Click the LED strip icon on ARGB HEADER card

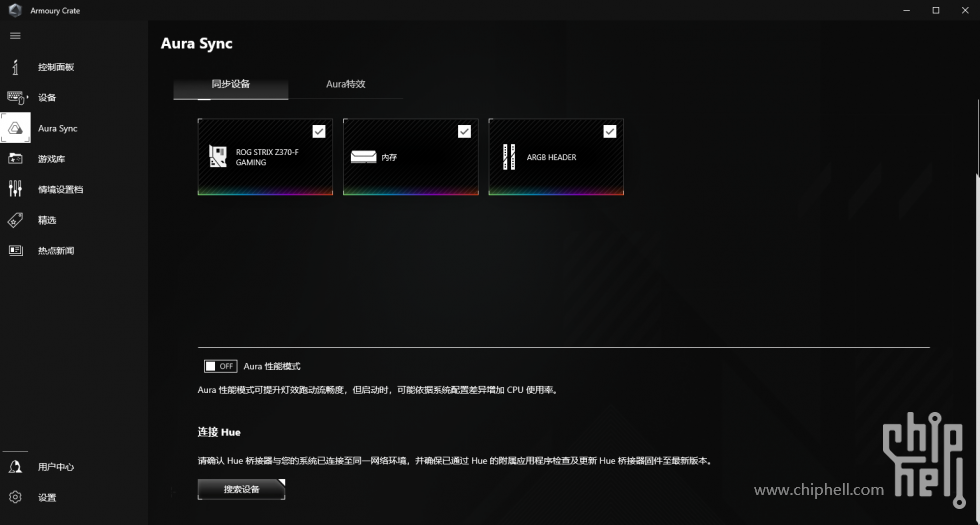(509, 157)
